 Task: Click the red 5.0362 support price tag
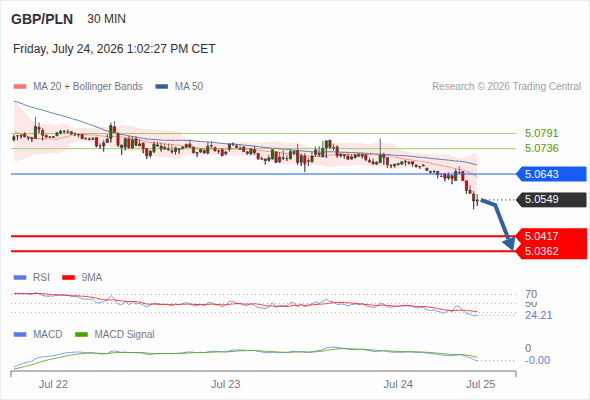point(551,251)
